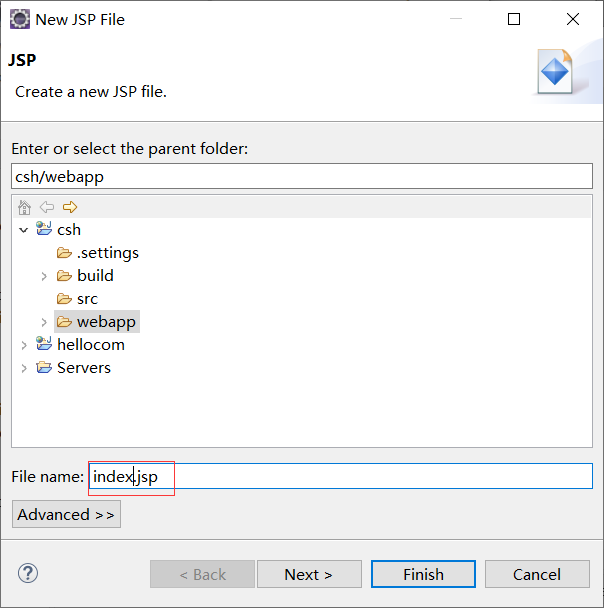Click the Finish button

(x=423, y=574)
